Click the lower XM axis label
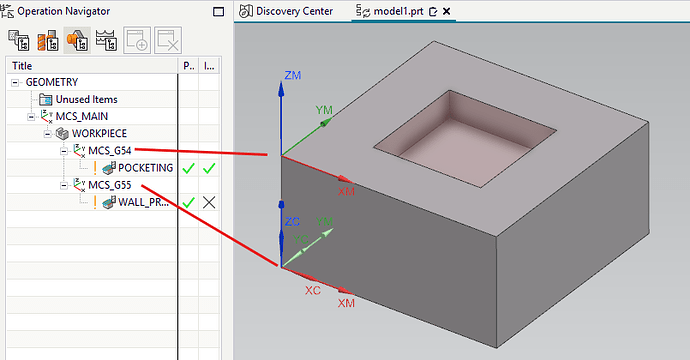Screen dimensions: 690x360 346,303
